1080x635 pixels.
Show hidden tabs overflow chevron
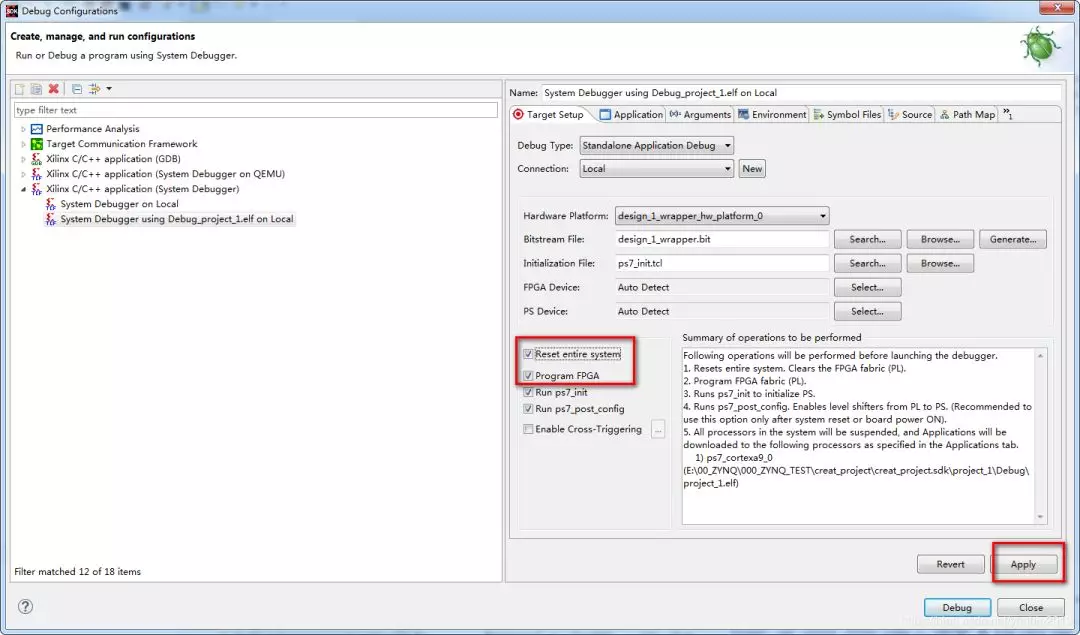(x=1008, y=114)
